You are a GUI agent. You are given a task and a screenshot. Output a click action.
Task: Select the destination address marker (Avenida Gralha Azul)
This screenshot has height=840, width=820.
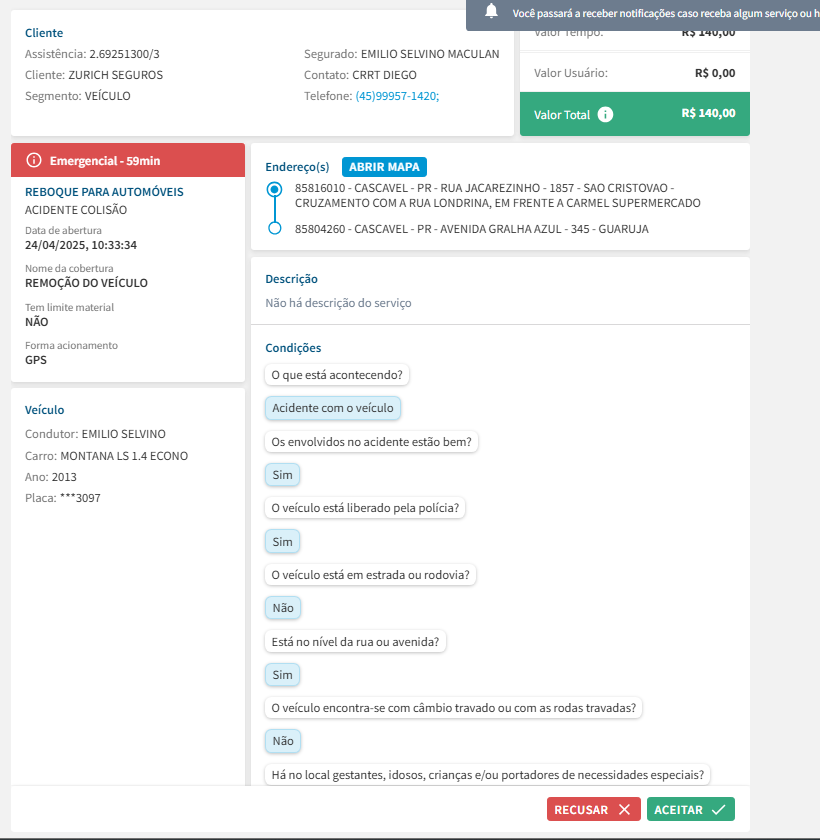pyautogui.click(x=275, y=229)
